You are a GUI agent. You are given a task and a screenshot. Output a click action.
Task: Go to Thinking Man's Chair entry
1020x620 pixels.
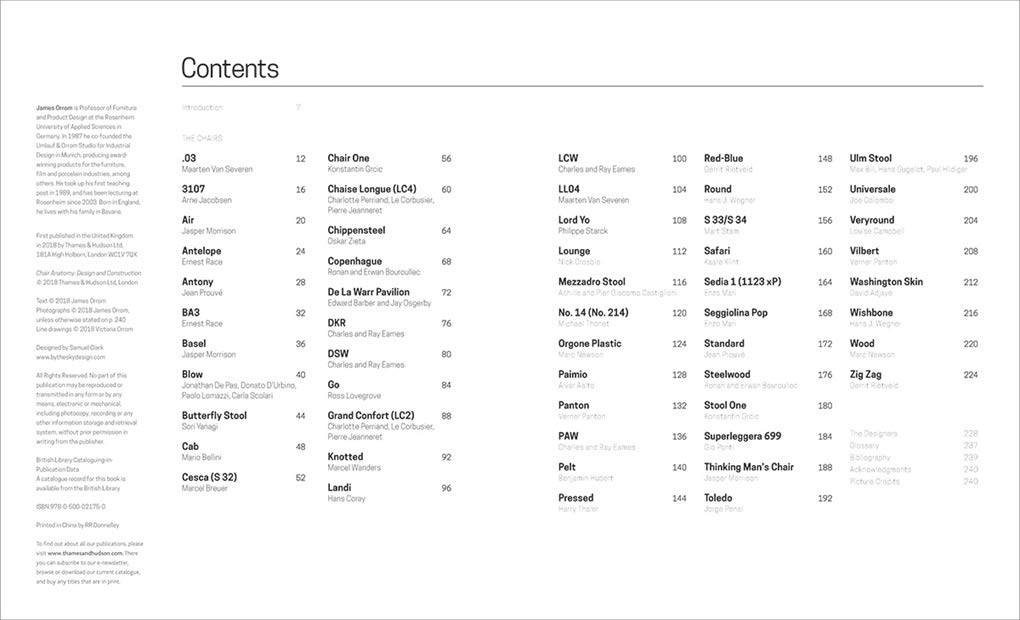(x=748, y=467)
